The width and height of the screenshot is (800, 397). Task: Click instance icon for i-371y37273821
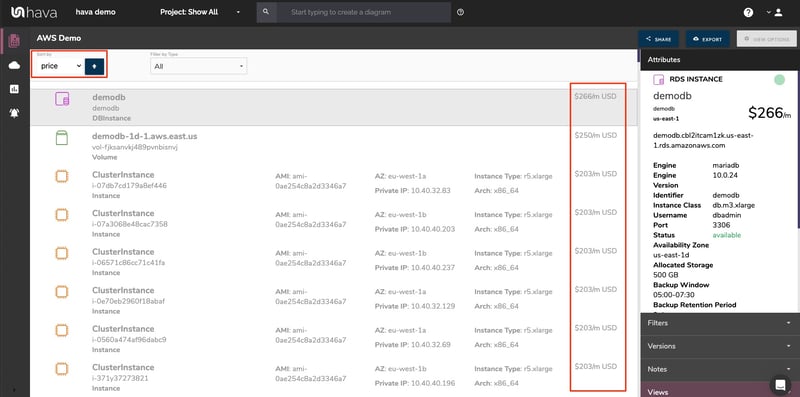click(x=62, y=368)
